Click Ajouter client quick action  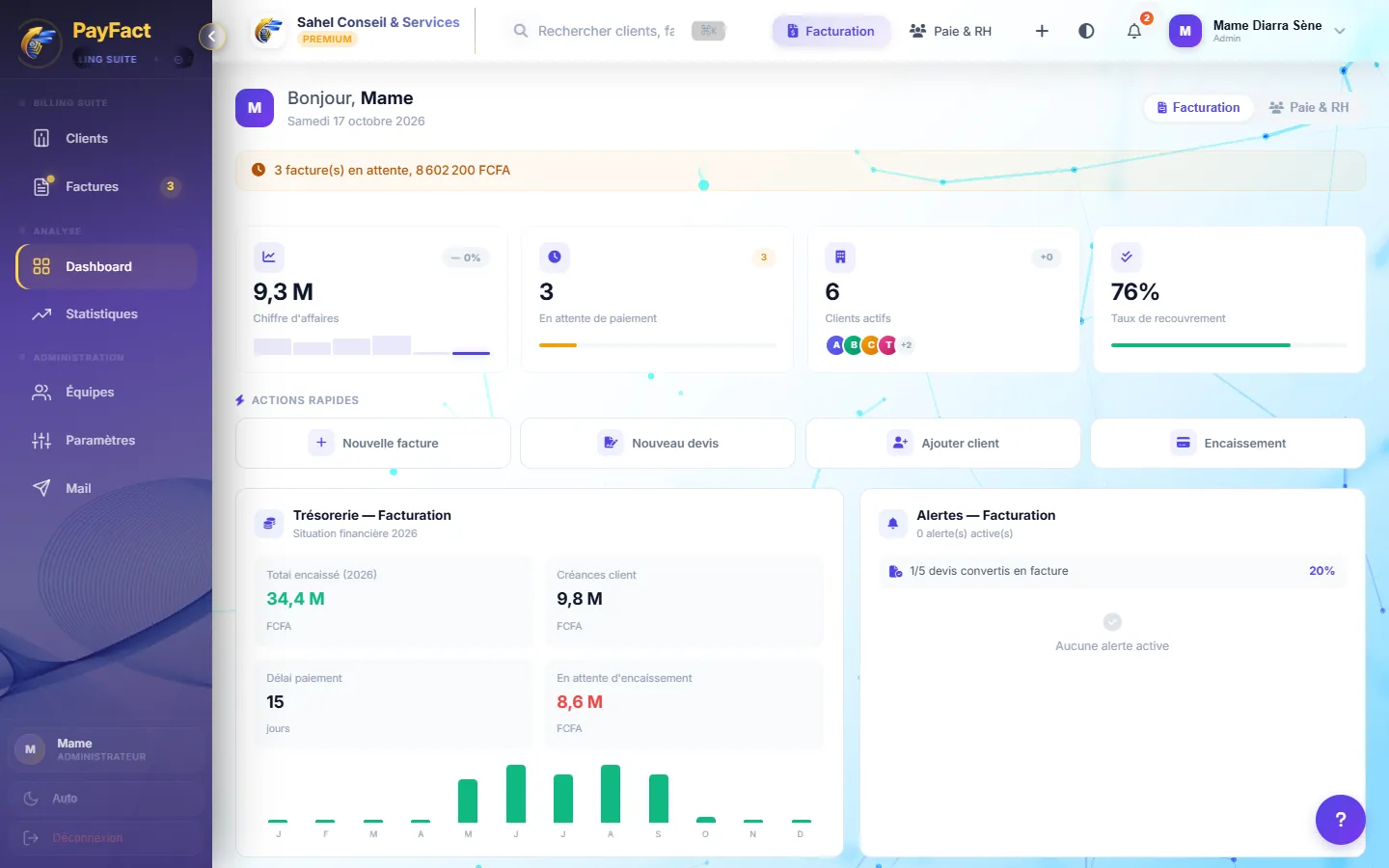943,444
